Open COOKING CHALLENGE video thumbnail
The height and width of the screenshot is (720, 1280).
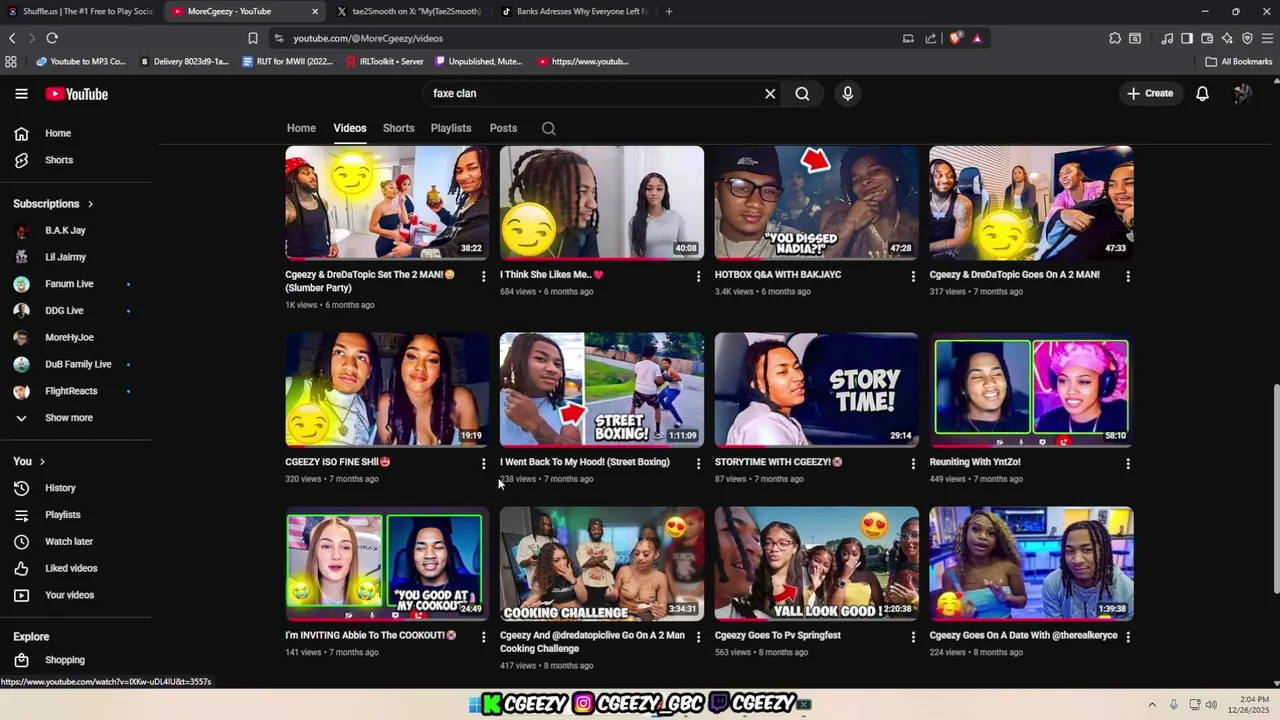point(602,564)
